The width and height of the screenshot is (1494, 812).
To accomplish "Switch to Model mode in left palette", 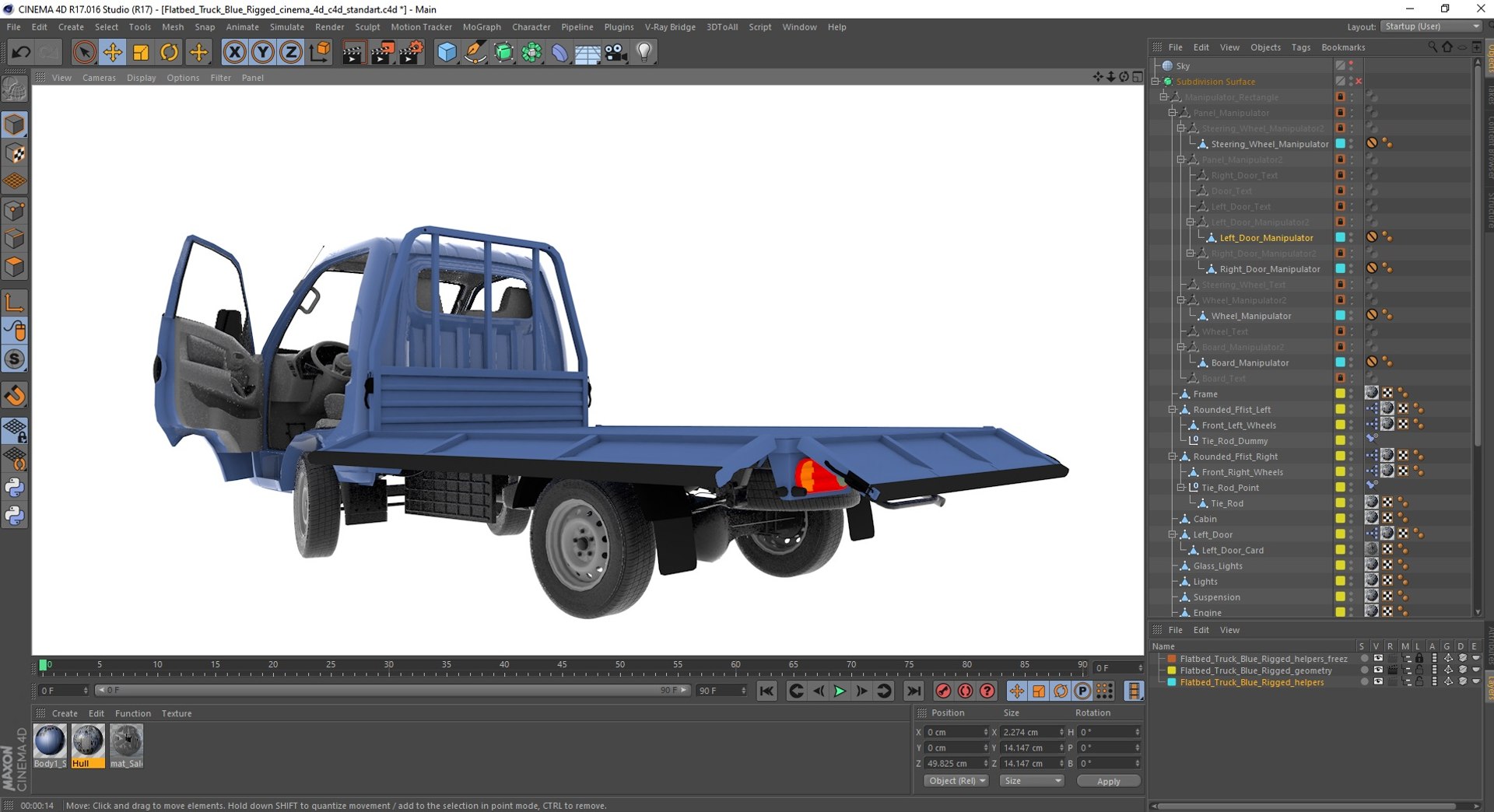I will [15, 124].
